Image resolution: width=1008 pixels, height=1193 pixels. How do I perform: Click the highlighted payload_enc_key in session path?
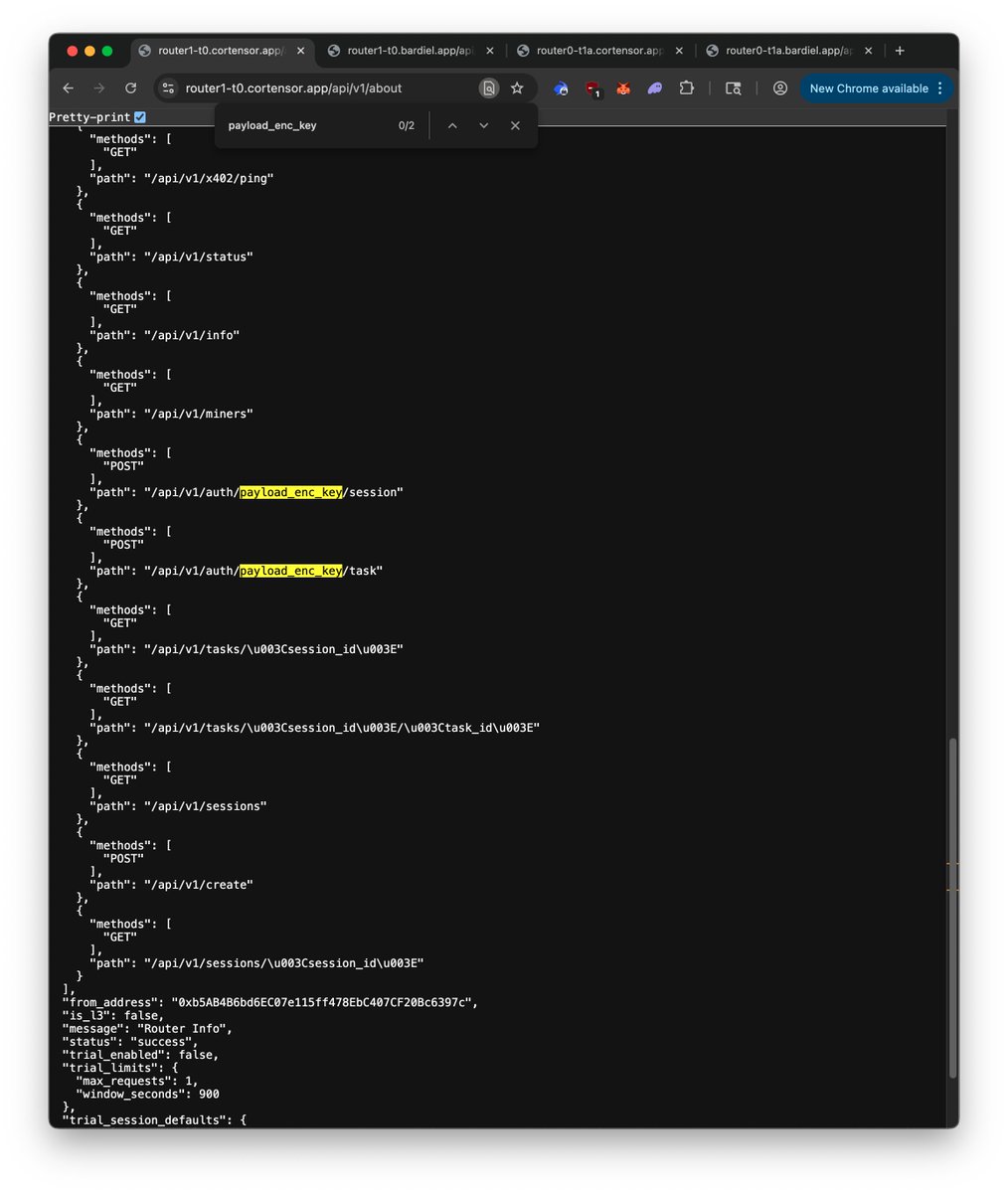(x=290, y=492)
